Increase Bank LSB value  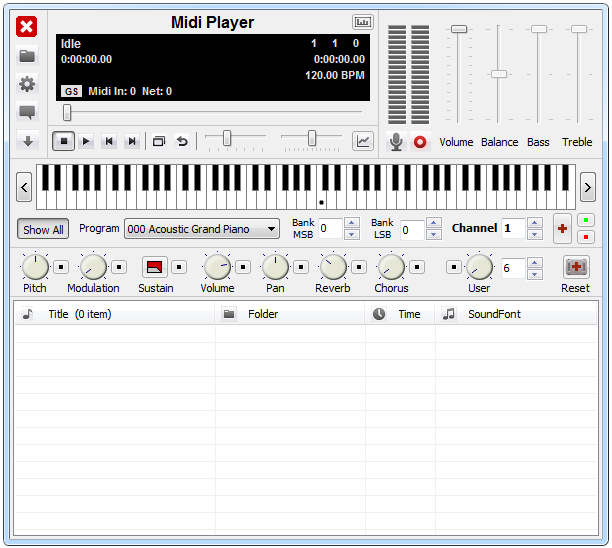(434, 223)
